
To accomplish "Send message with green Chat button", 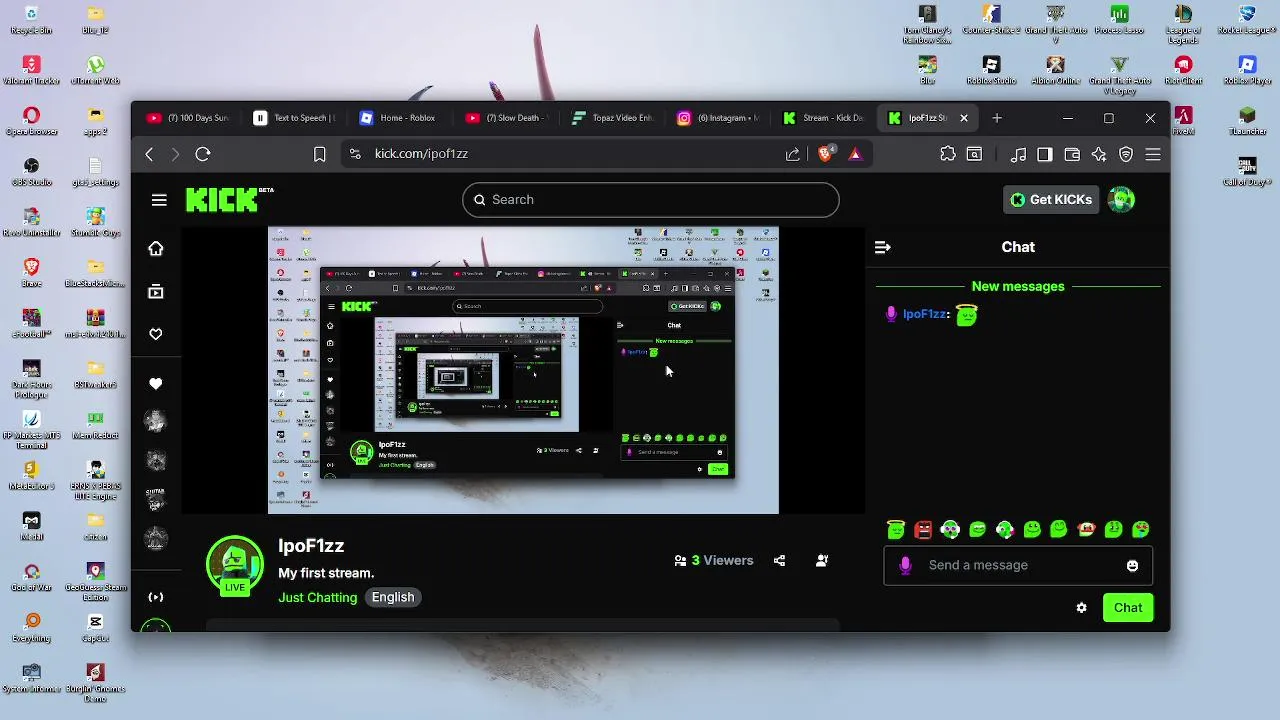I will tap(1128, 608).
